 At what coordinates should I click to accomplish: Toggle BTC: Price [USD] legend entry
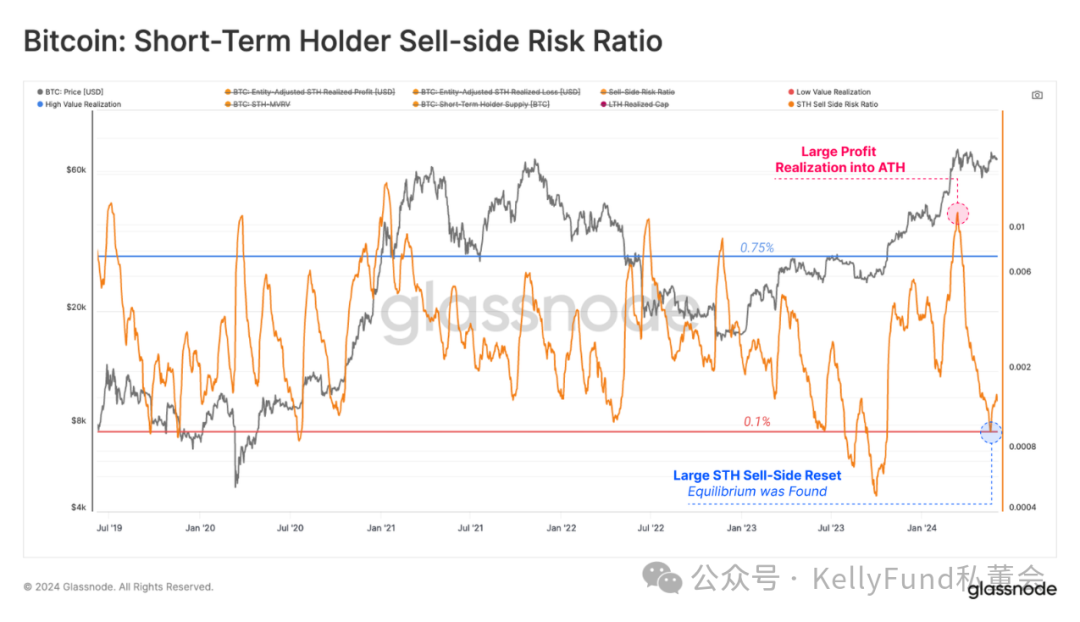coord(70,92)
